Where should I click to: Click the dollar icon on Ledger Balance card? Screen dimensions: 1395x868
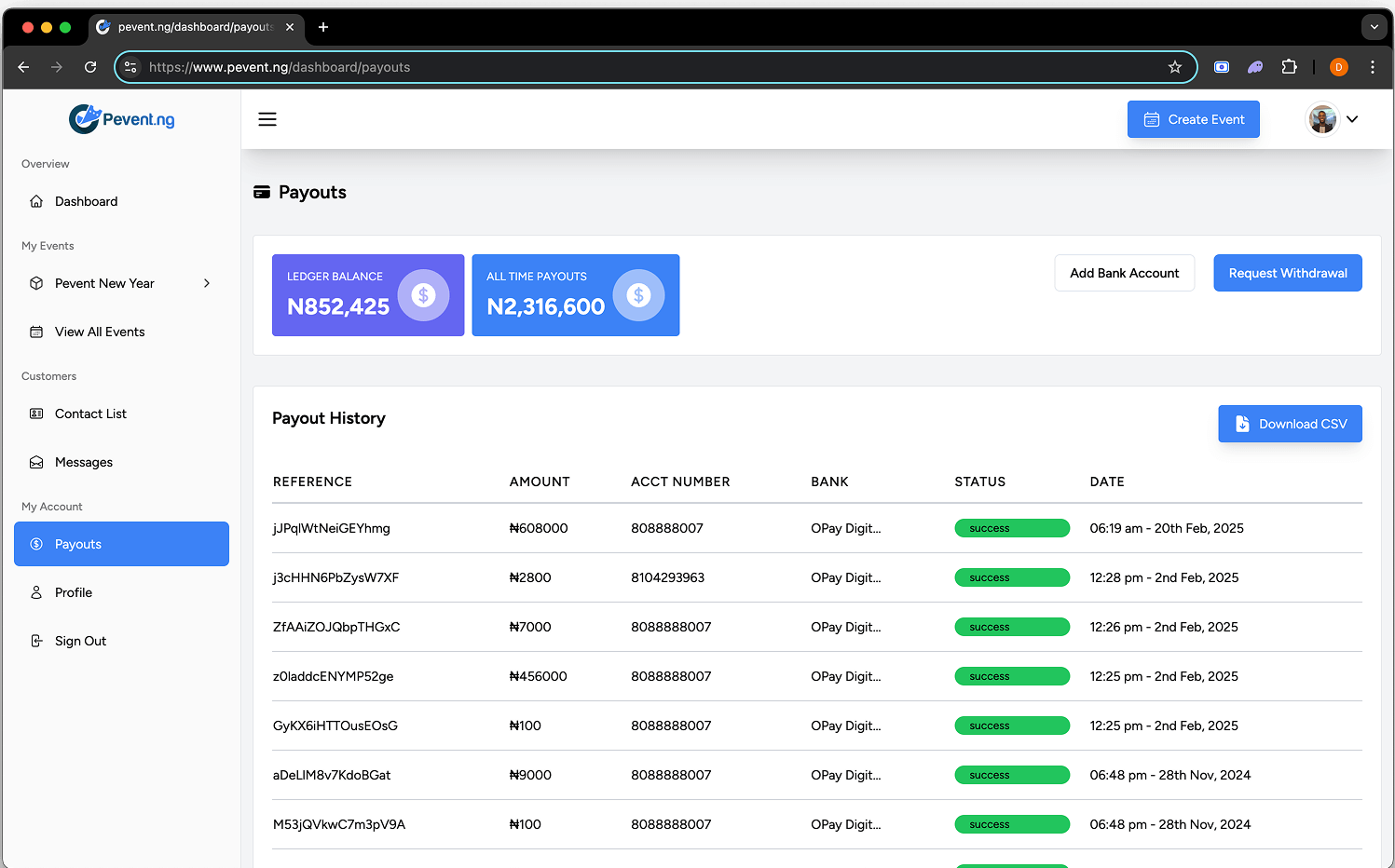pos(423,294)
